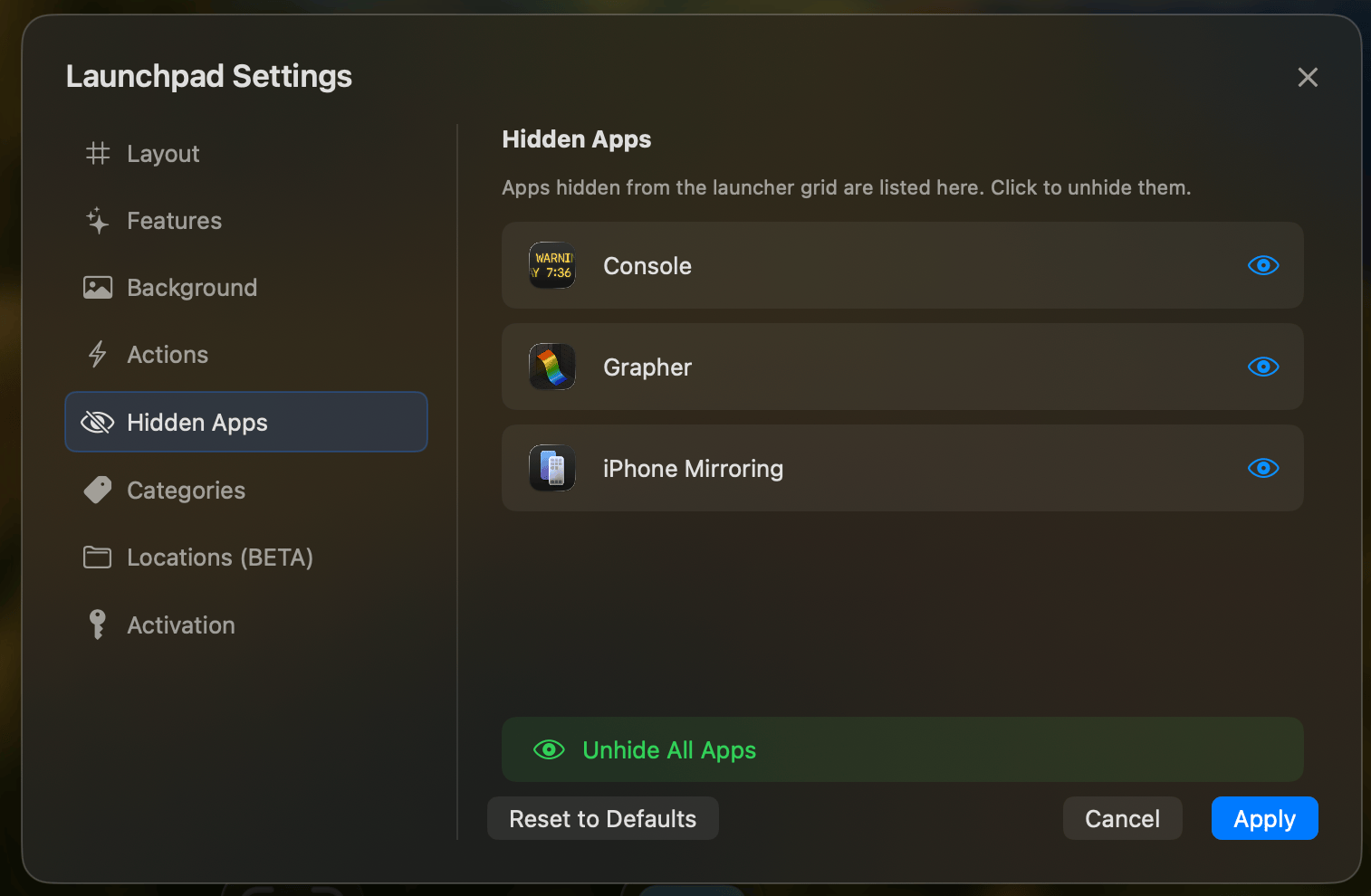
Task: Click Reset to Defaults
Action: tap(602, 818)
